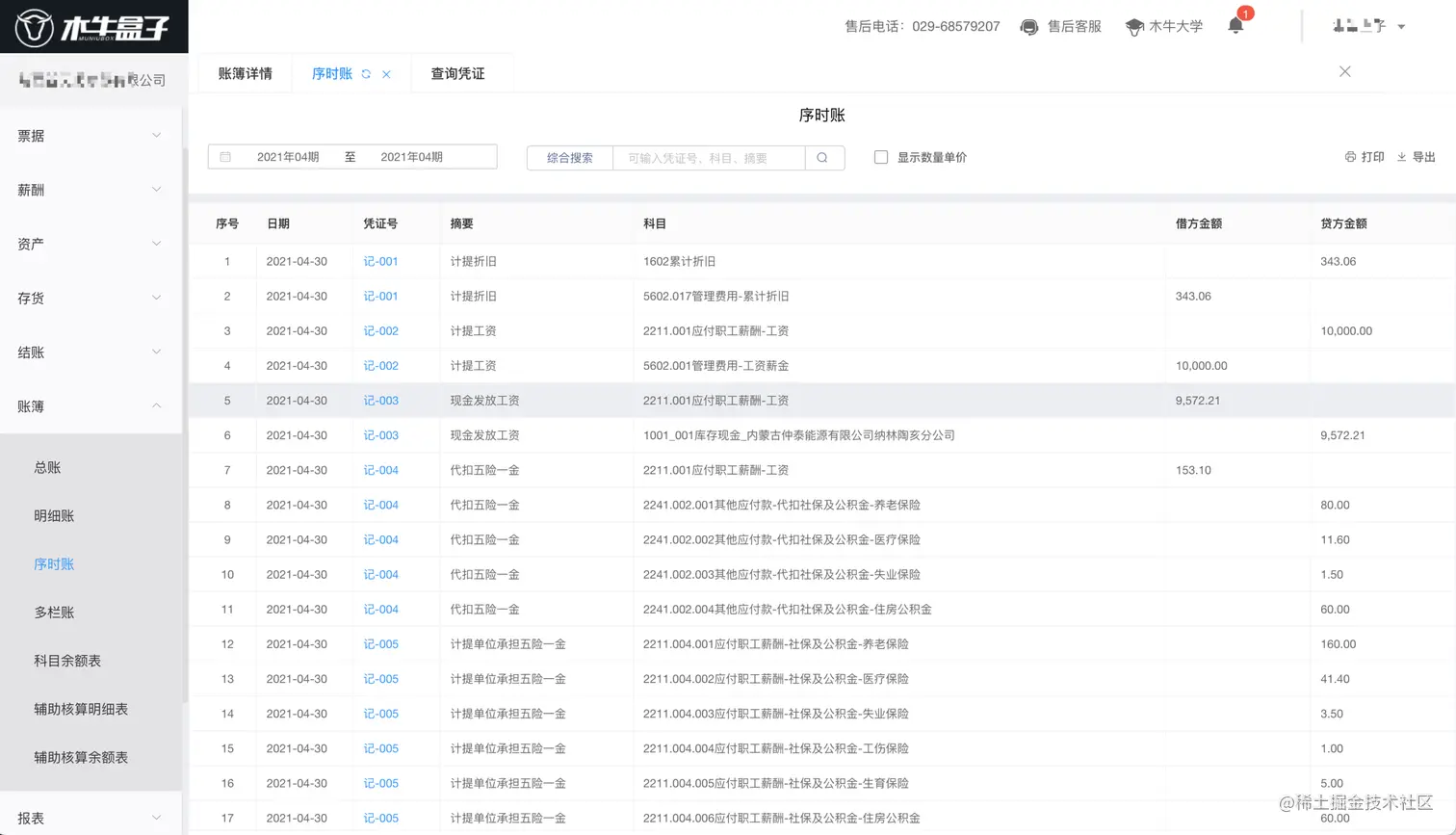1456x835 pixels.
Task: Open 辅助核算明细表 in the sidebar
Action: click(81, 708)
